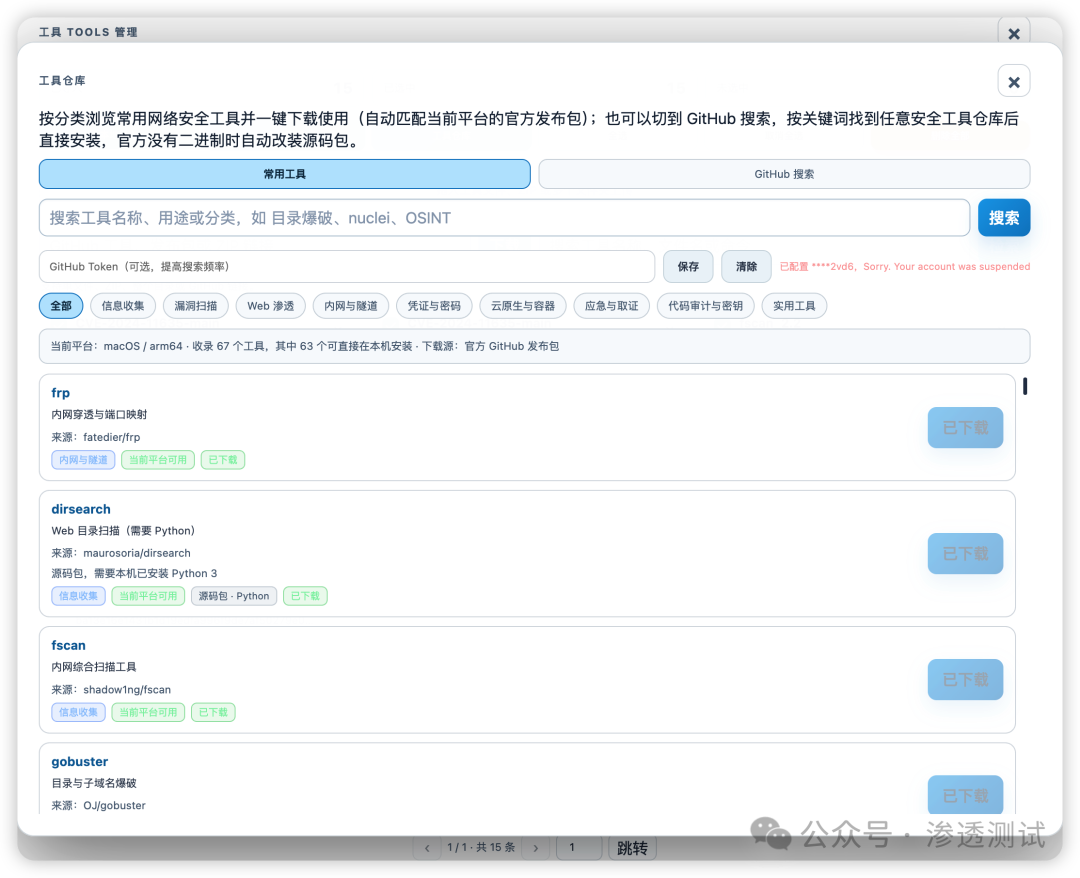Select the 全部 category filter

[61, 306]
